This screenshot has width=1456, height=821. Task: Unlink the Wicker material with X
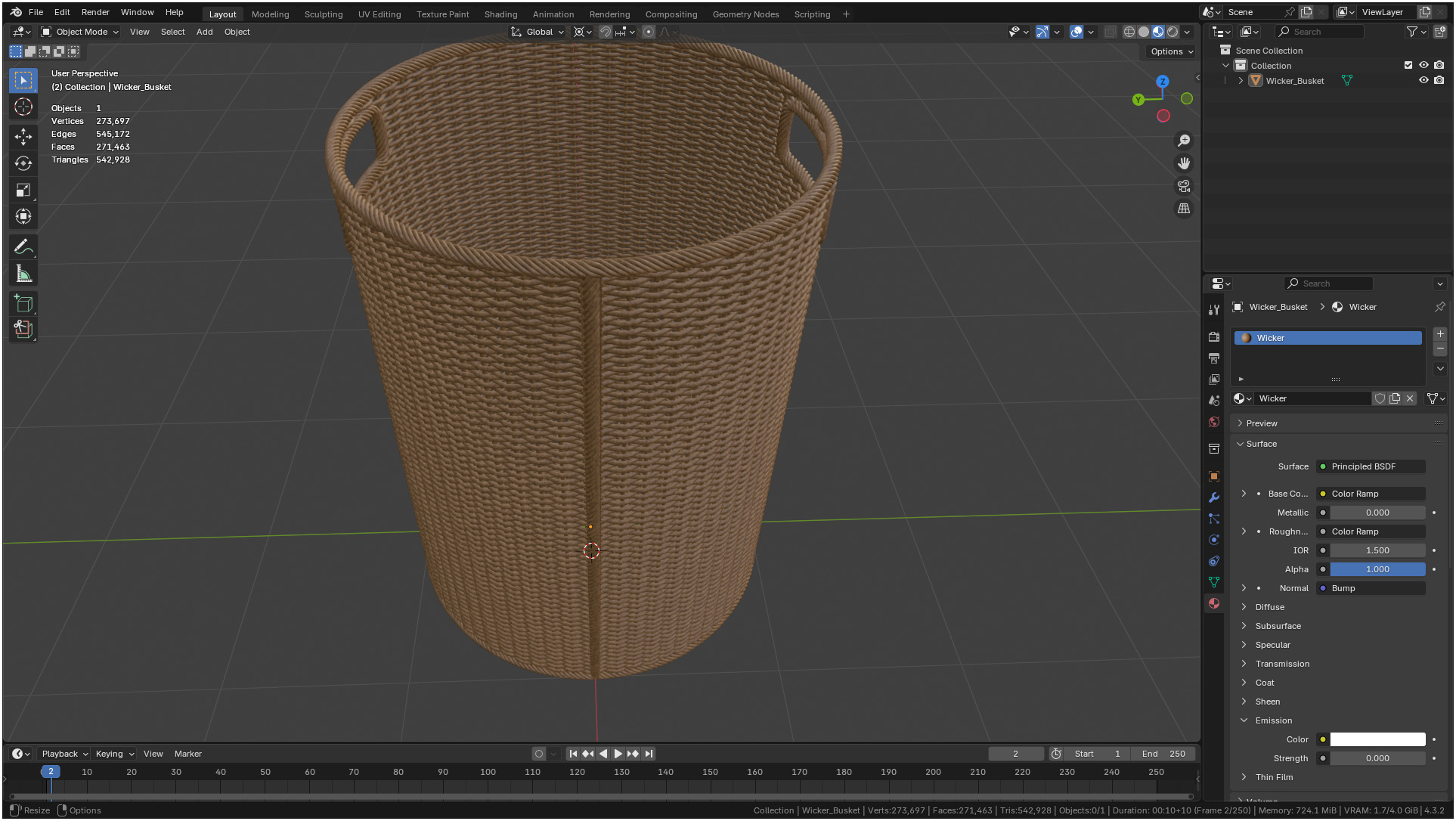point(1410,398)
